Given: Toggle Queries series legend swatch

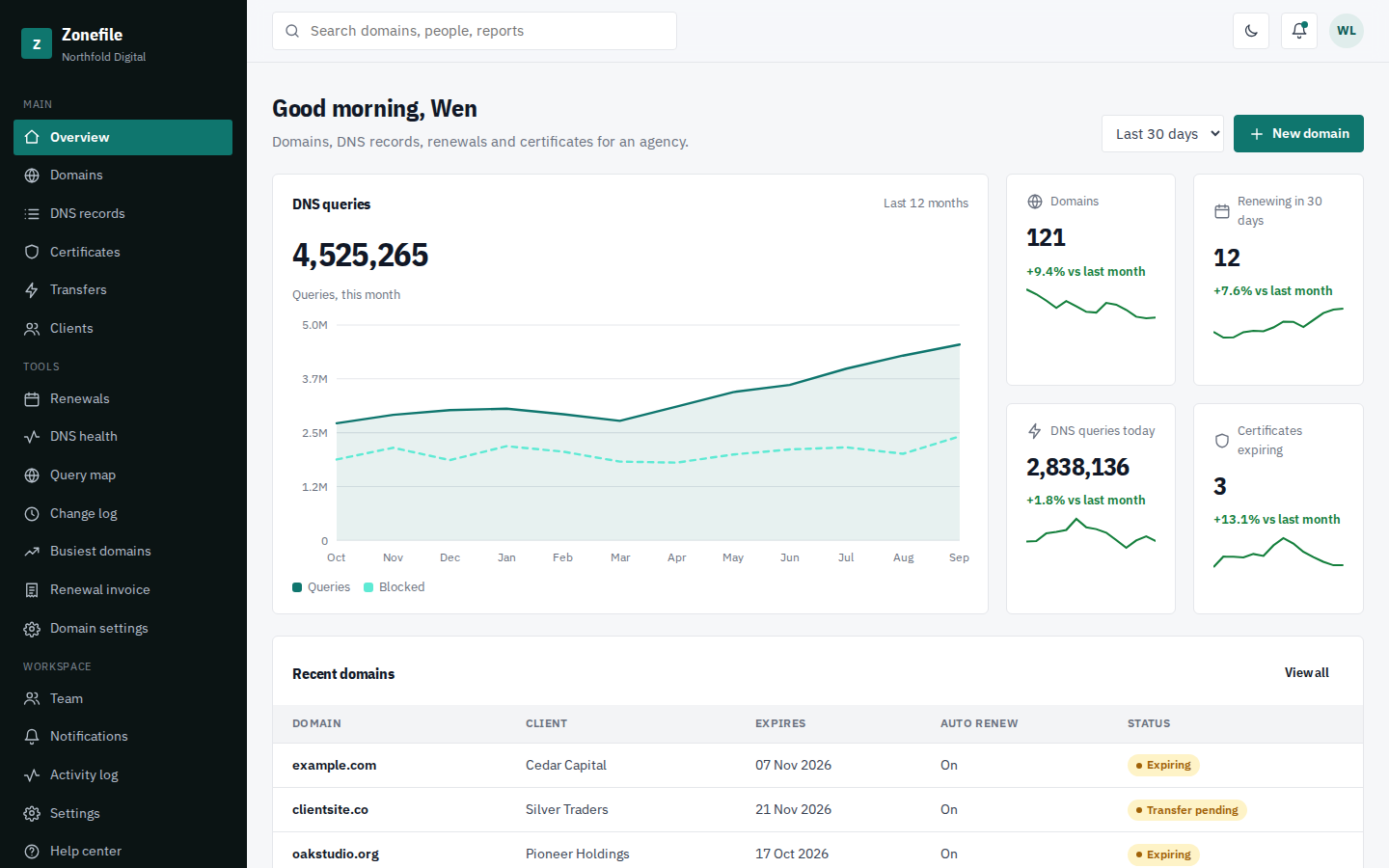Looking at the screenshot, I should [x=297, y=587].
